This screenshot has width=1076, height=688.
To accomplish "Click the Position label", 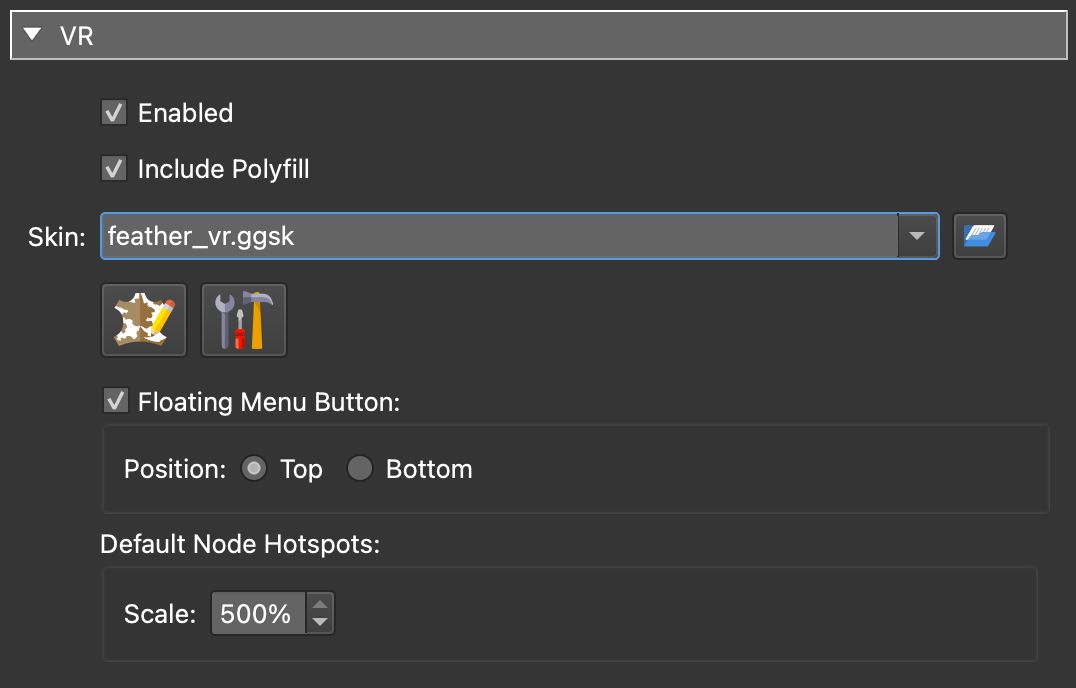I will (173, 468).
